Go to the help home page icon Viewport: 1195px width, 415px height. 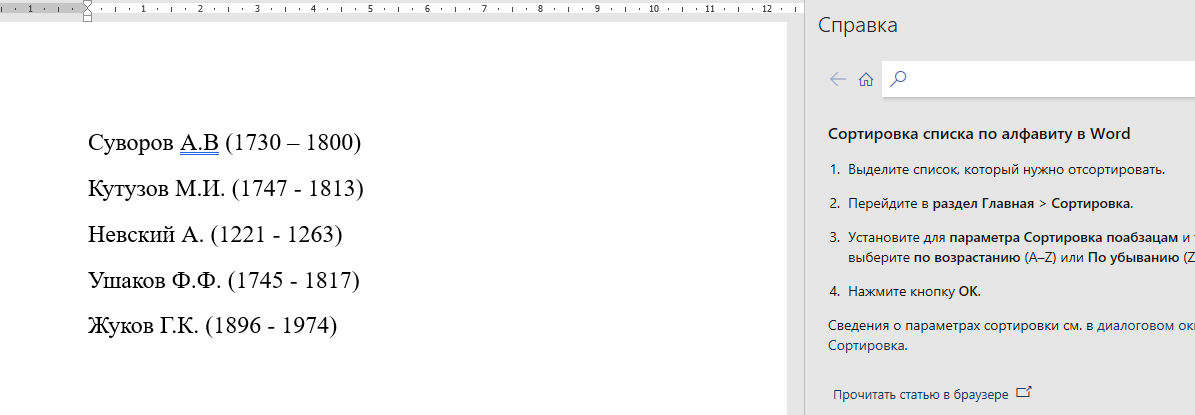click(866, 79)
